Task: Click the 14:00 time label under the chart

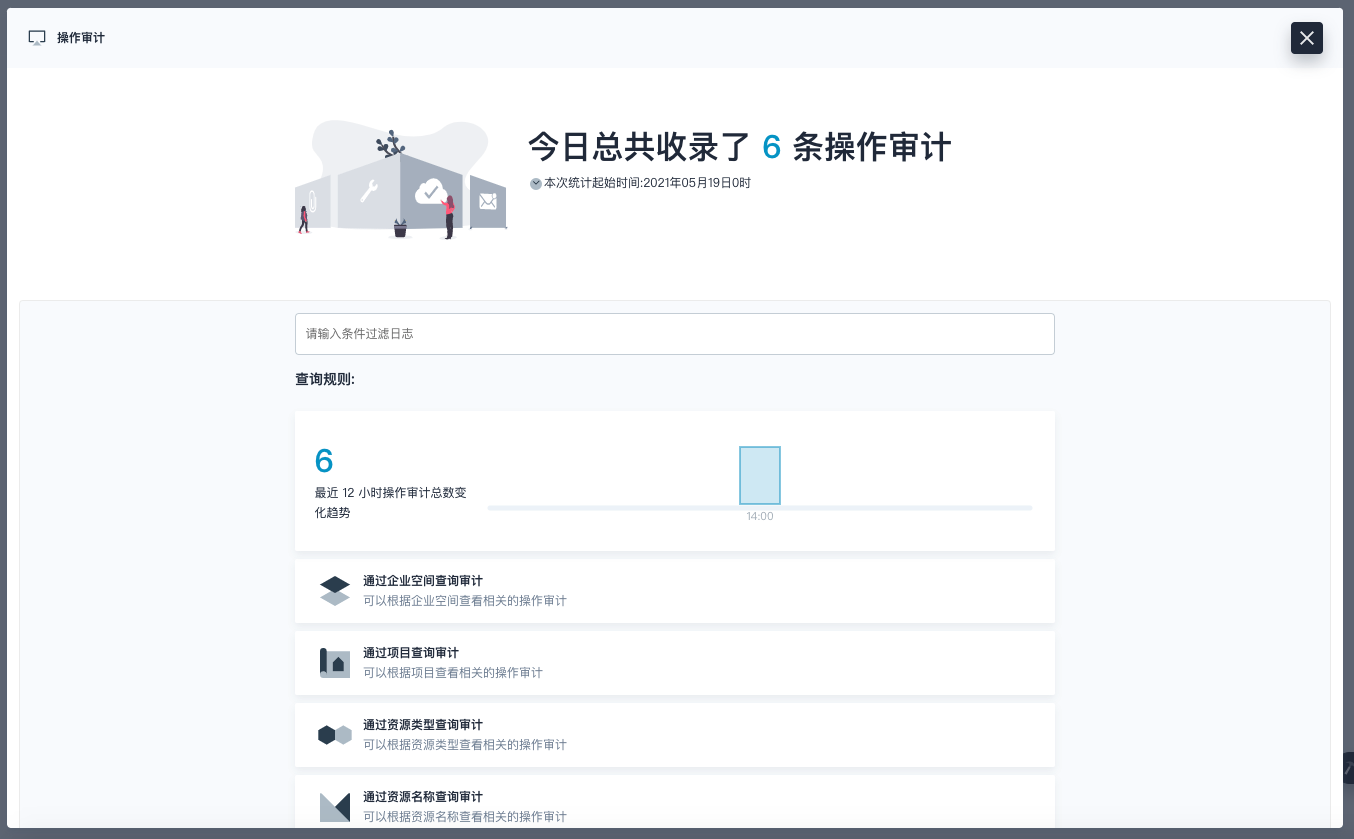Action: (x=759, y=517)
